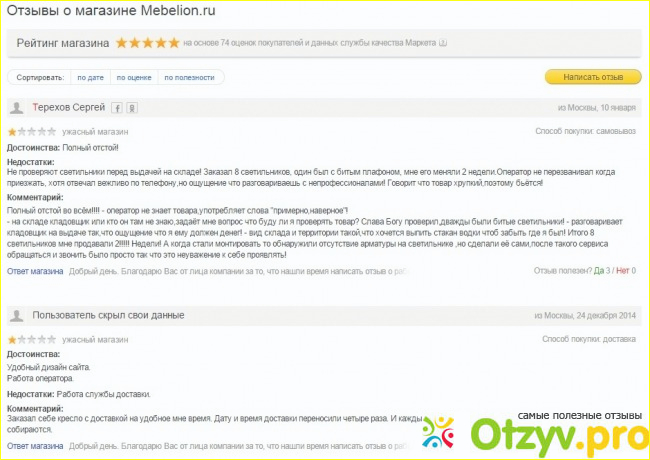This screenshot has height=460, width=650.
Task: Sort reviews by date (по дате)
Action: click(x=89, y=77)
